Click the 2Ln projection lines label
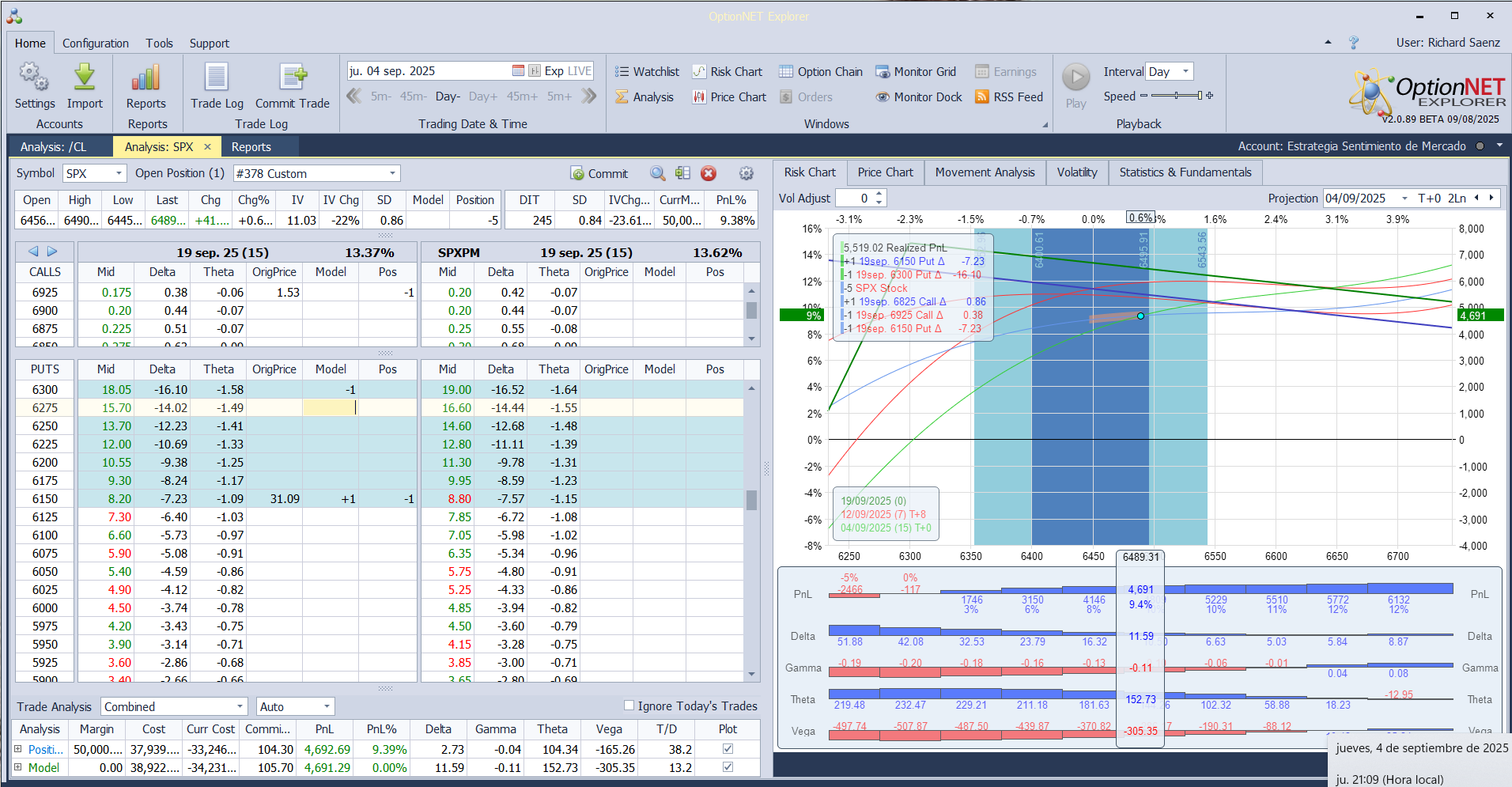 click(1457, 199)
